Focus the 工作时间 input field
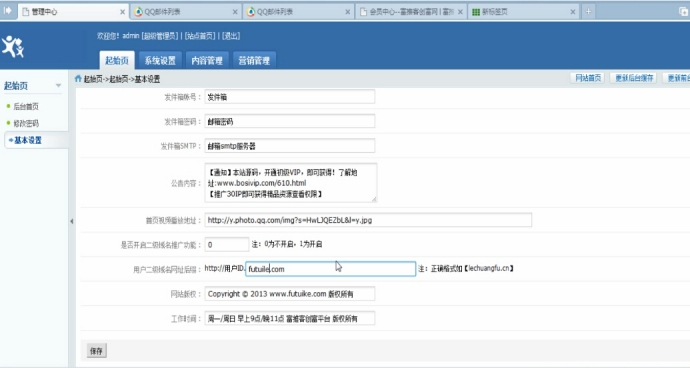690x368 pixels. pyautogui.click(x=290, y=318)
